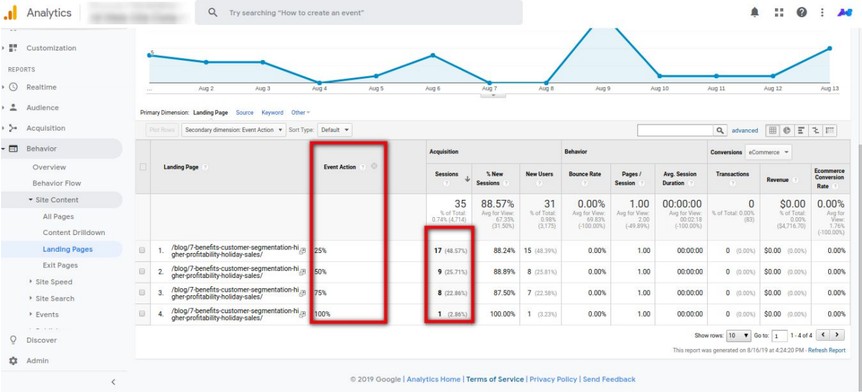This screenshot has width=862, height=392.
Task: Check the box for row 3 (75%)
Action: pos(142,292)
